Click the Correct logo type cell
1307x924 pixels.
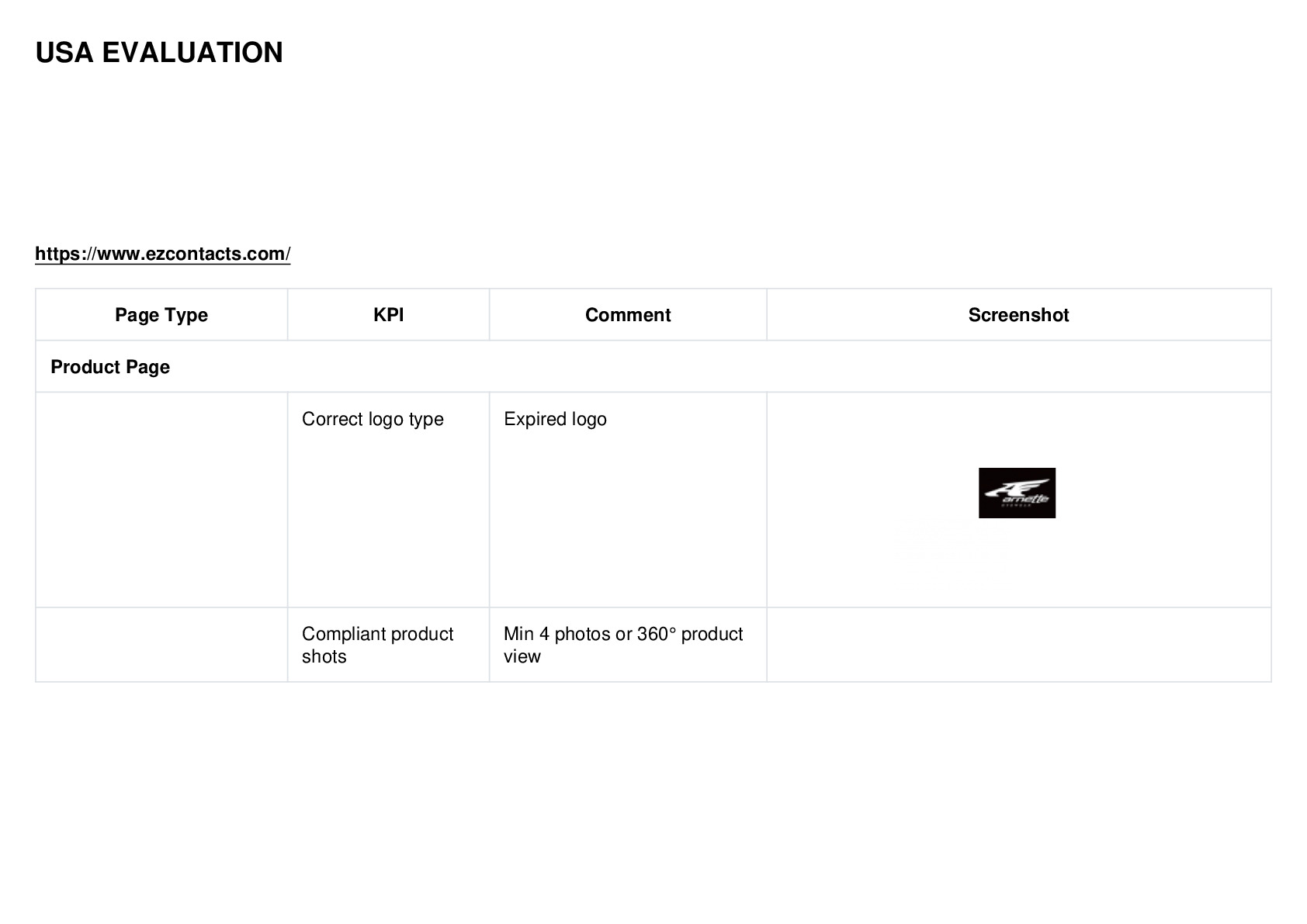[373, 419]
